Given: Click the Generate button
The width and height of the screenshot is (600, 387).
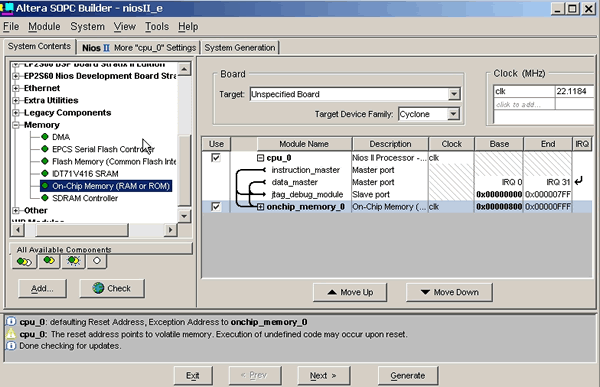Looking at the screenshot, I should coord(408,376).
